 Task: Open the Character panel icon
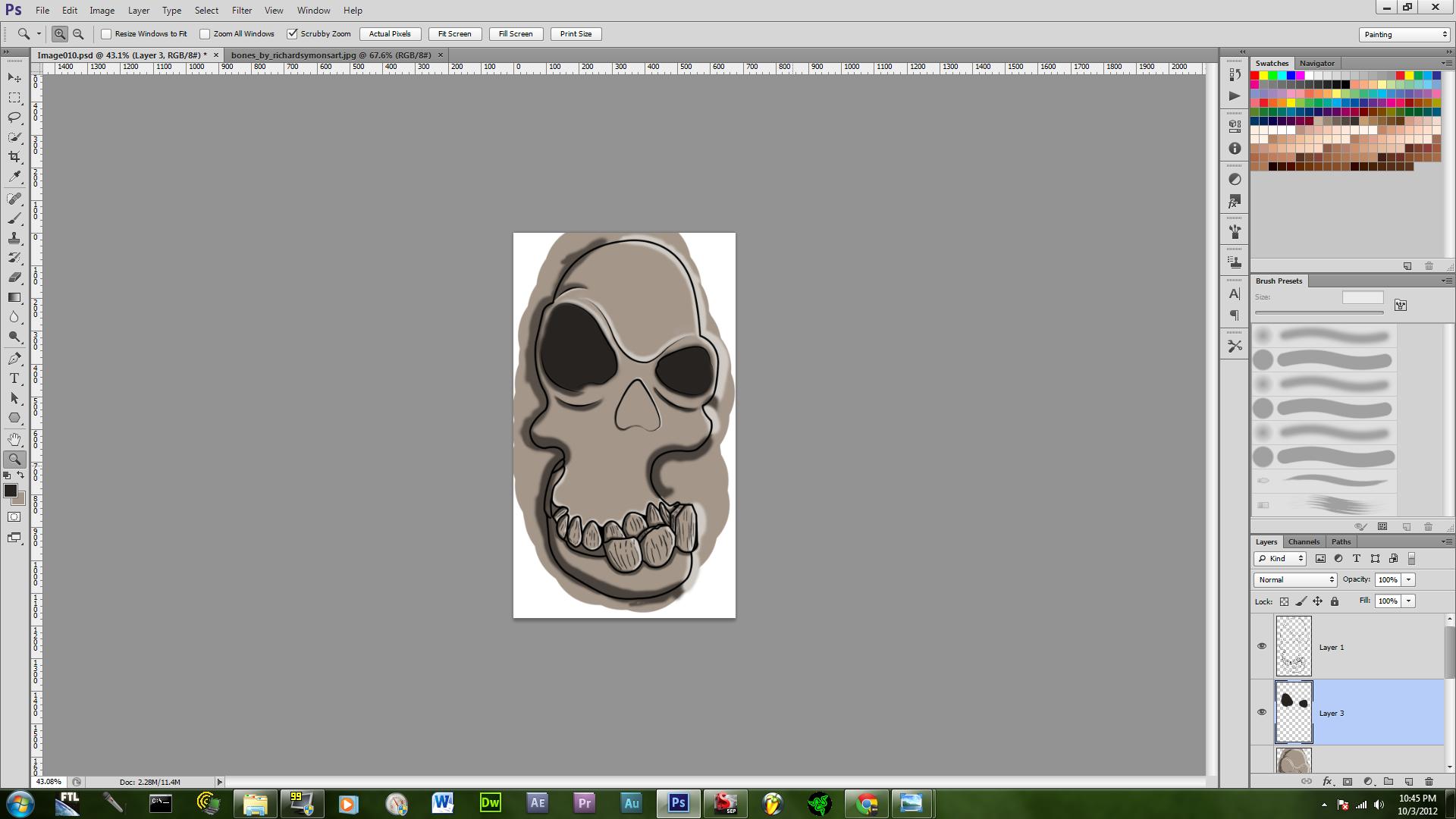tap(1235, 294)
